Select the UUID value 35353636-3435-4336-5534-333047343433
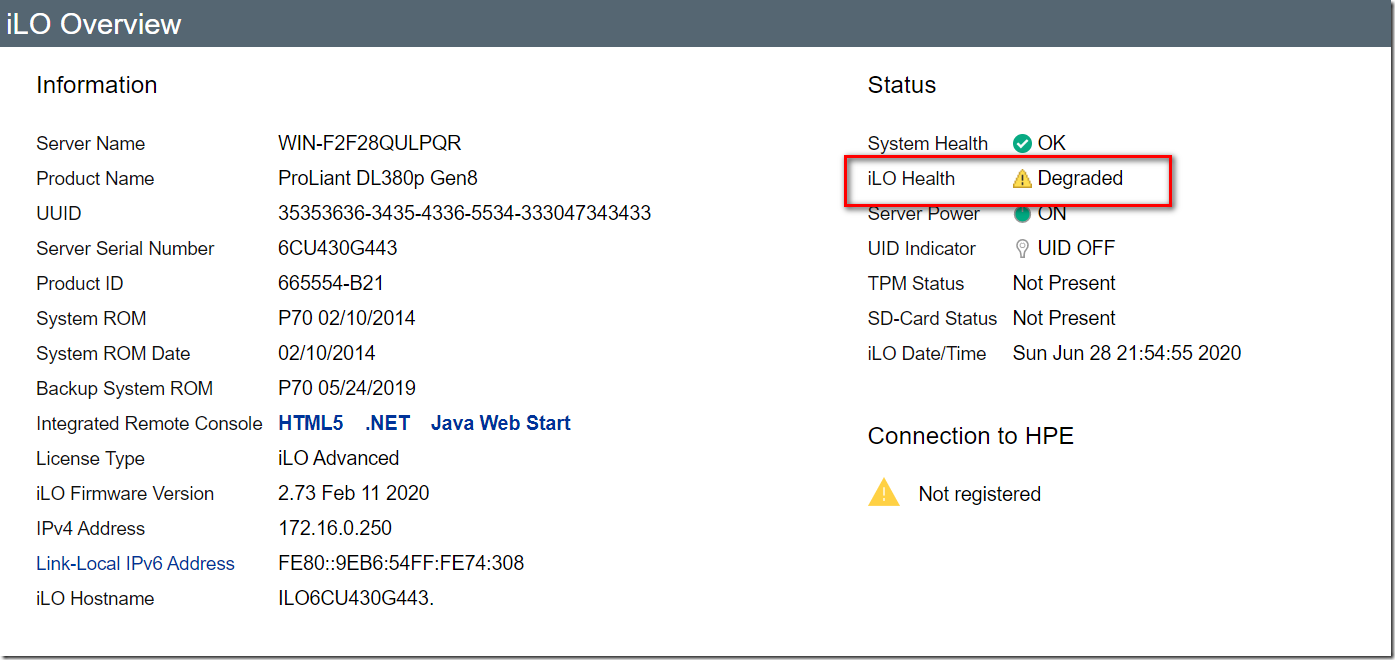The height and width of the screenshot is (660, 1395). coord(465,213)
